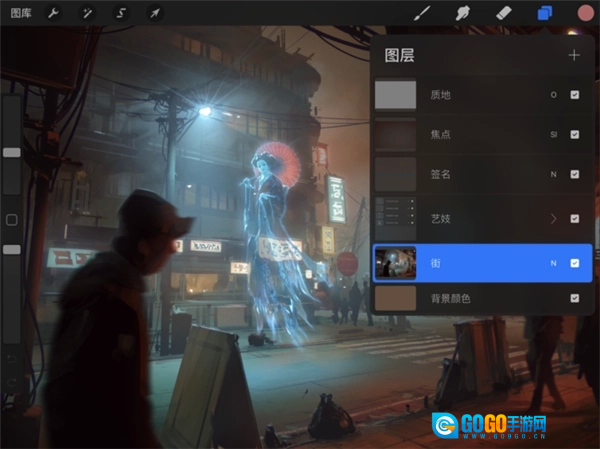Image resolution: width=600 pixels, height=449 pixels.
Task: Select the 签名 layer
Action: tap(470, 174)
